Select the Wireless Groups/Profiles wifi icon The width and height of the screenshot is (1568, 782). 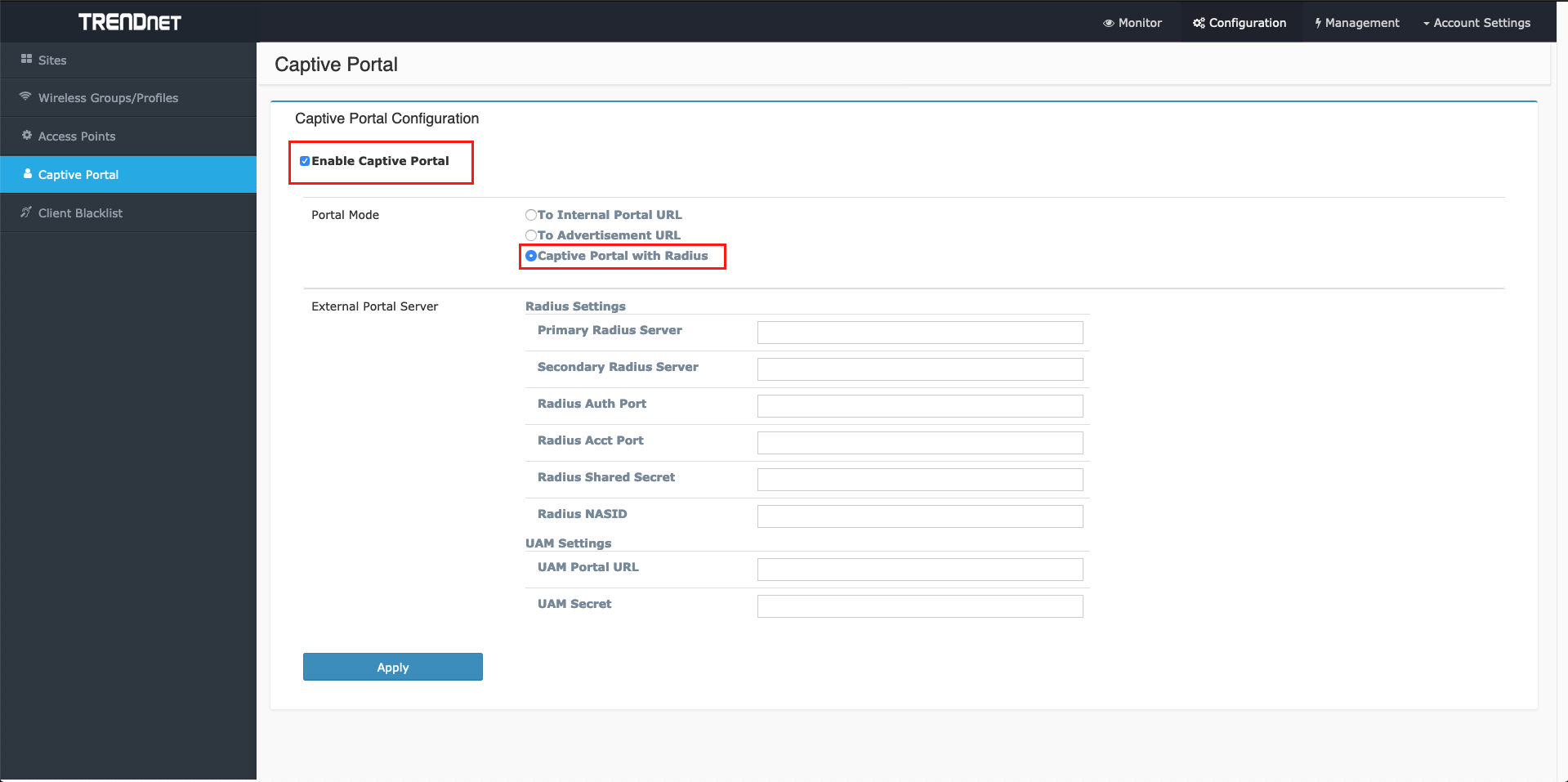(x=25, y=97)
